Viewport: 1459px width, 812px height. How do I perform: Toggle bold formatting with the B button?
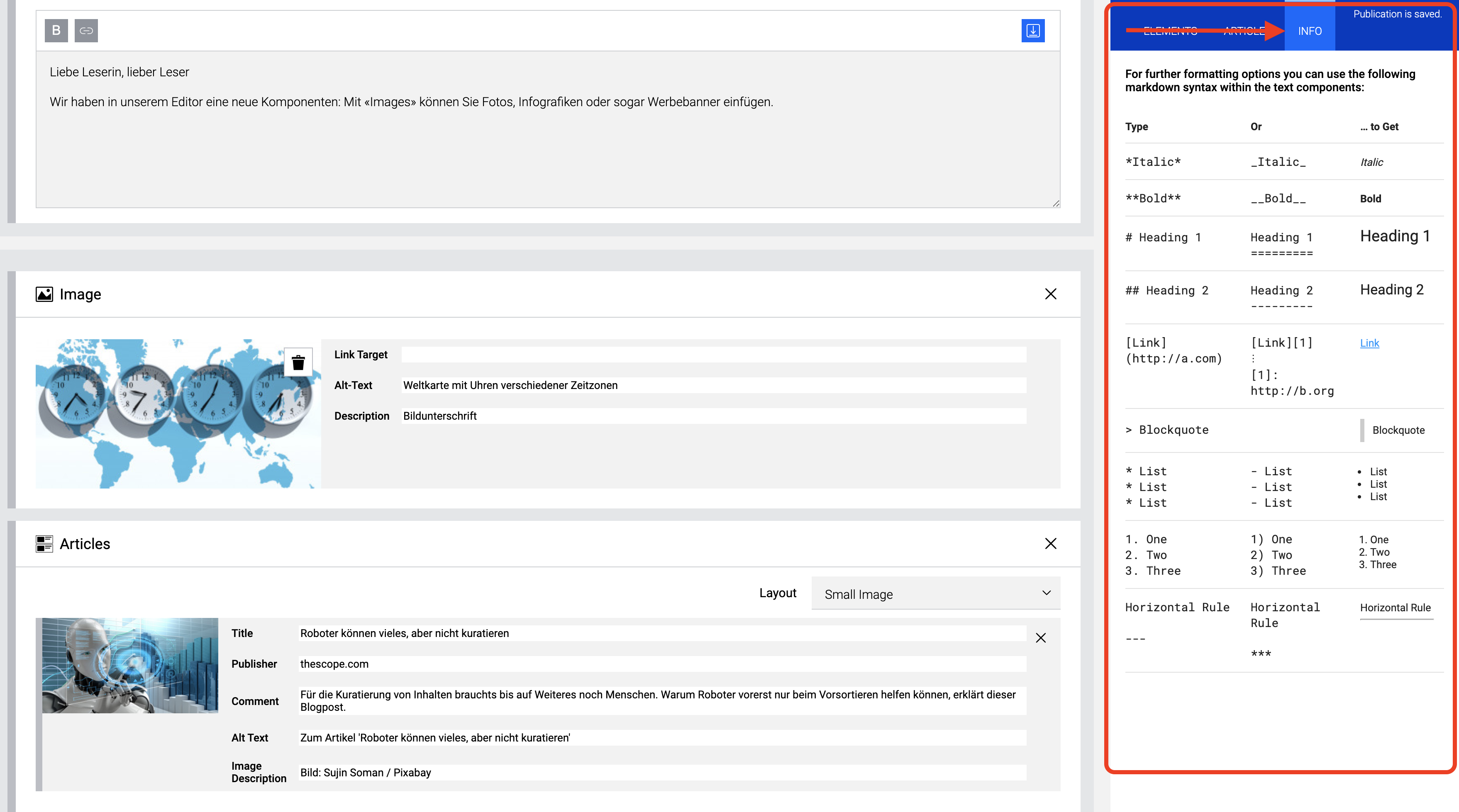pos(56,31)
